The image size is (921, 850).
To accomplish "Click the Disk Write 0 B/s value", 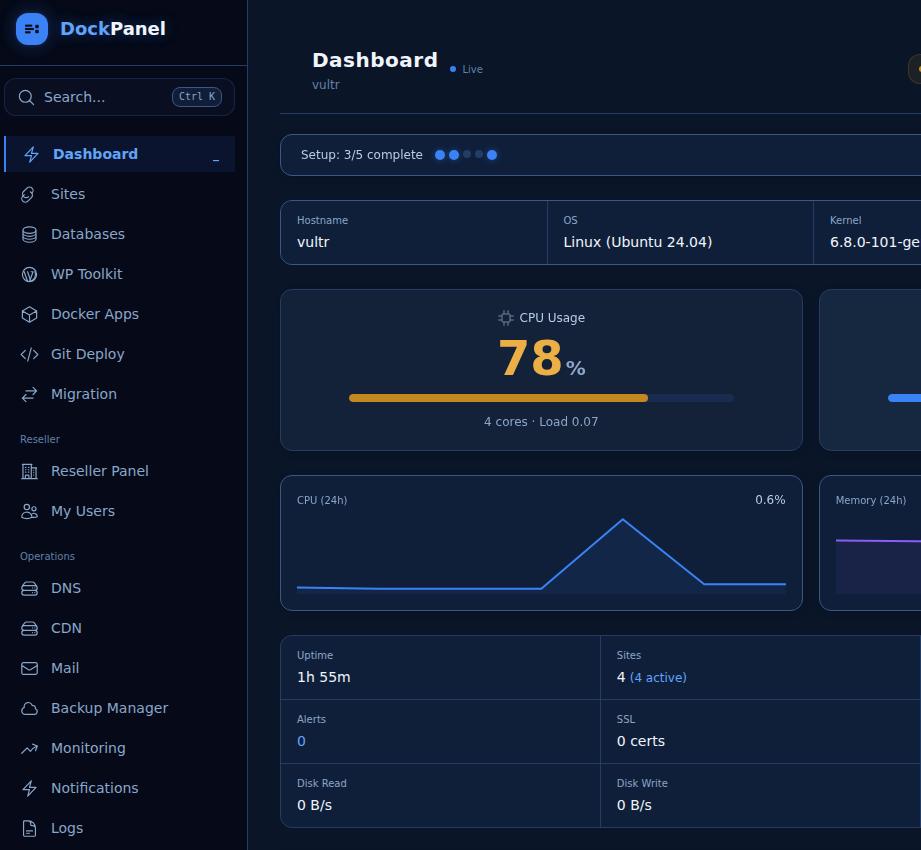I will click(x=634, y=805).
